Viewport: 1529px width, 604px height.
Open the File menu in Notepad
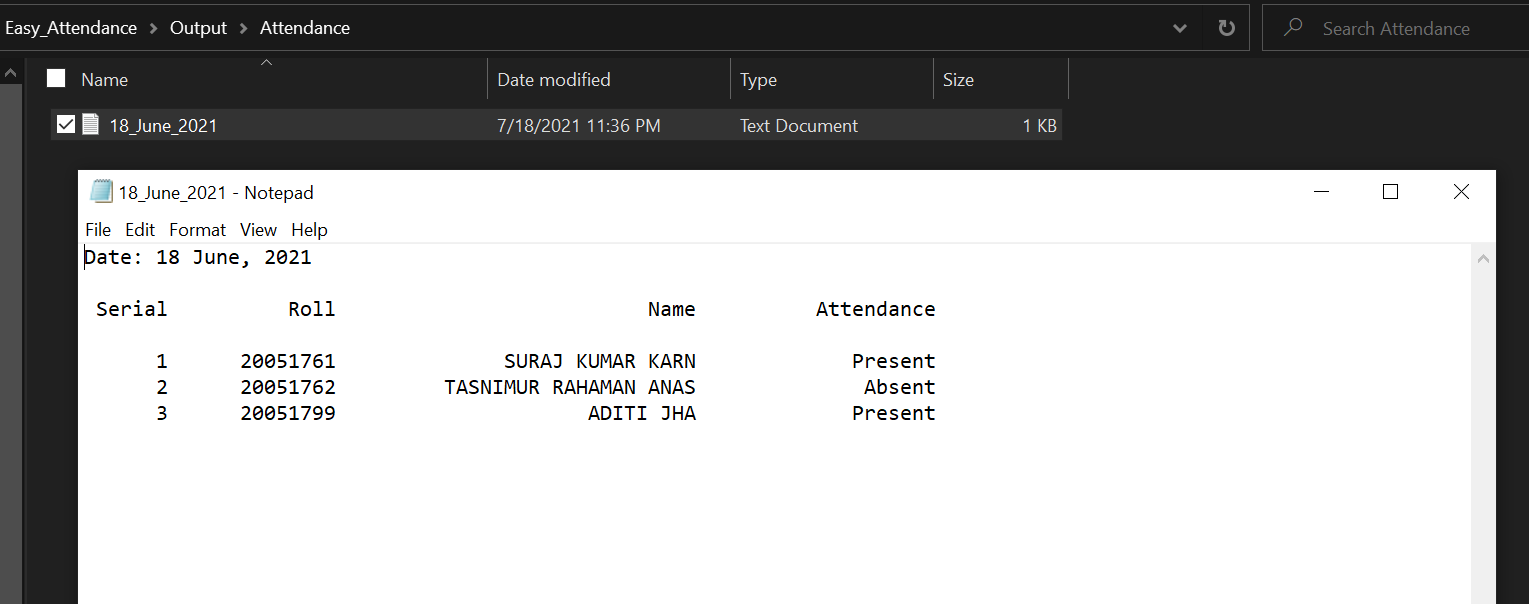(x=97, y=229)
